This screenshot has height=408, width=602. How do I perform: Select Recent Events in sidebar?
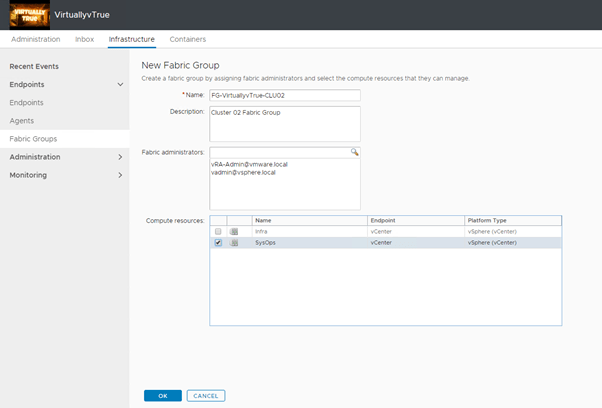point(34,66)
